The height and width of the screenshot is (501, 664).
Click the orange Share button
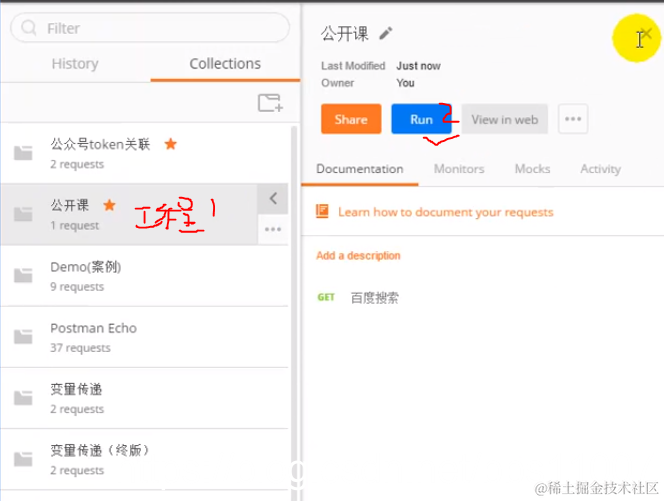tap(351, 119)
